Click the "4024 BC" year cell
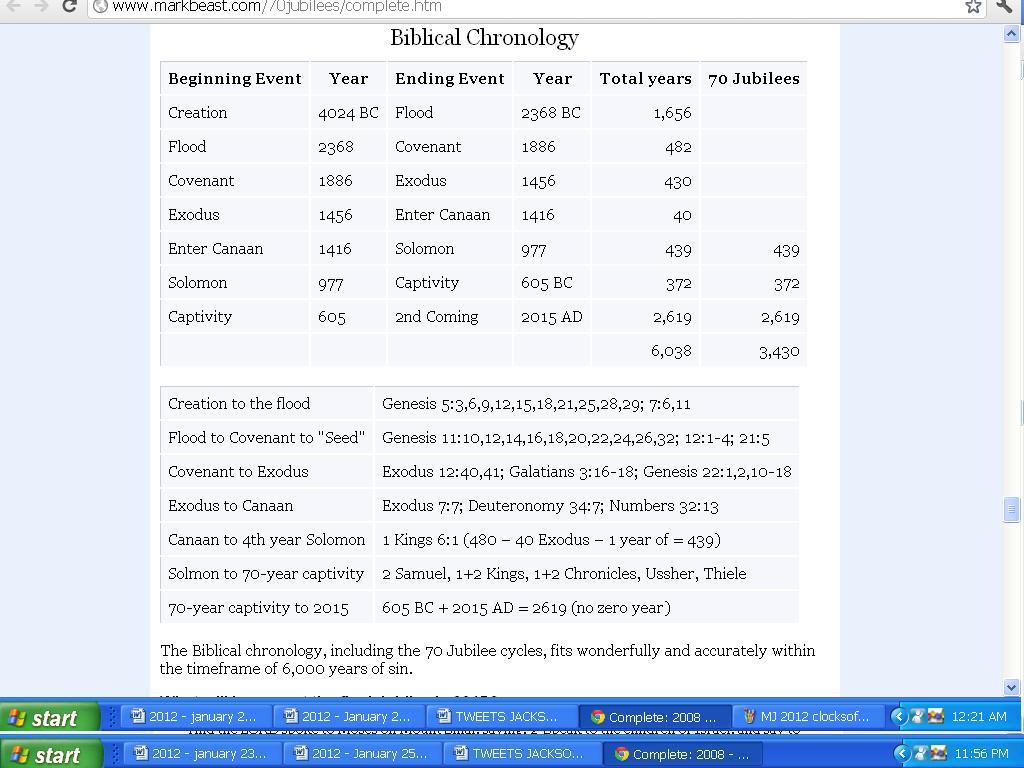 (348, 113)
